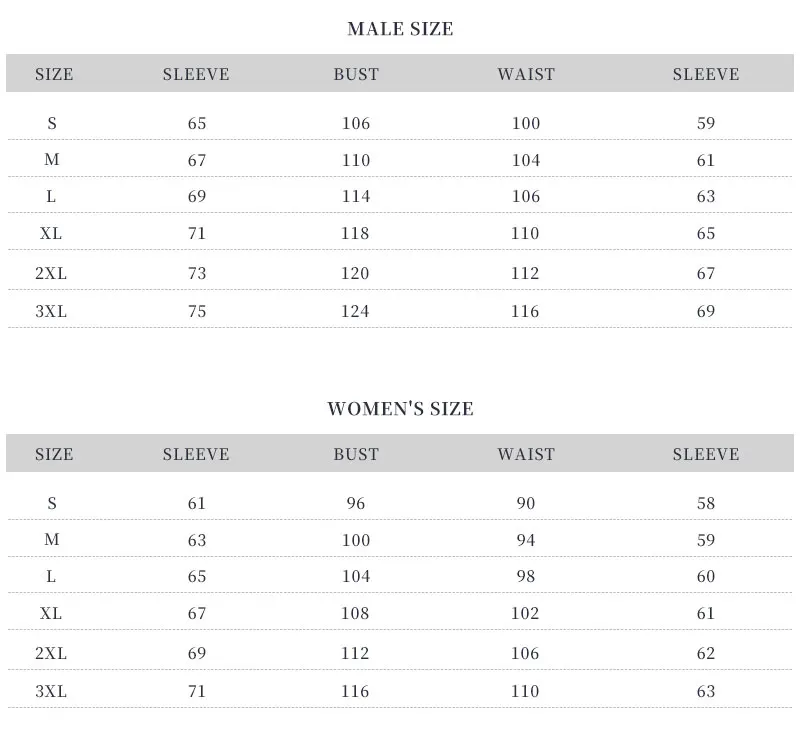Click male size 3XL row label
Image resolution: width=800 pixels, height=742 pixels.
51,311
